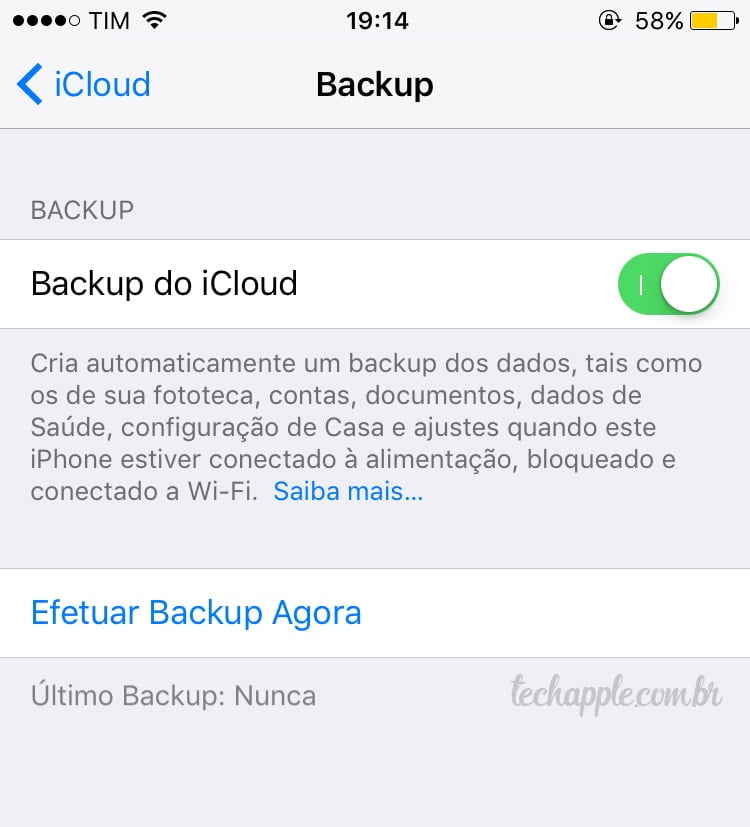Tap Efetuar Backup Agora

coord(196,612)
